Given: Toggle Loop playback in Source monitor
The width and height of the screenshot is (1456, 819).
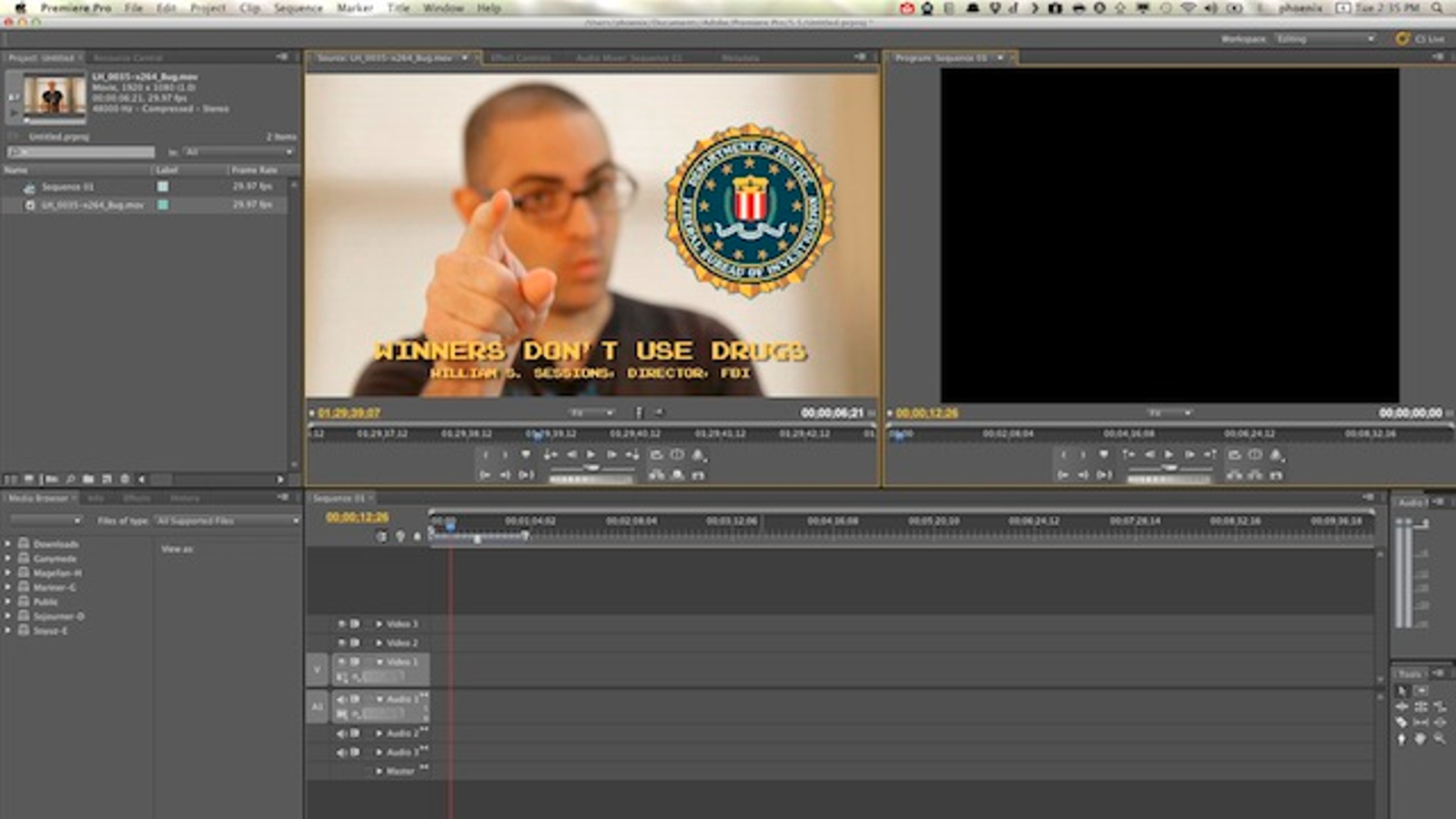Looking at the screenshot, I should pyautogui.click(x=656, y=455).
